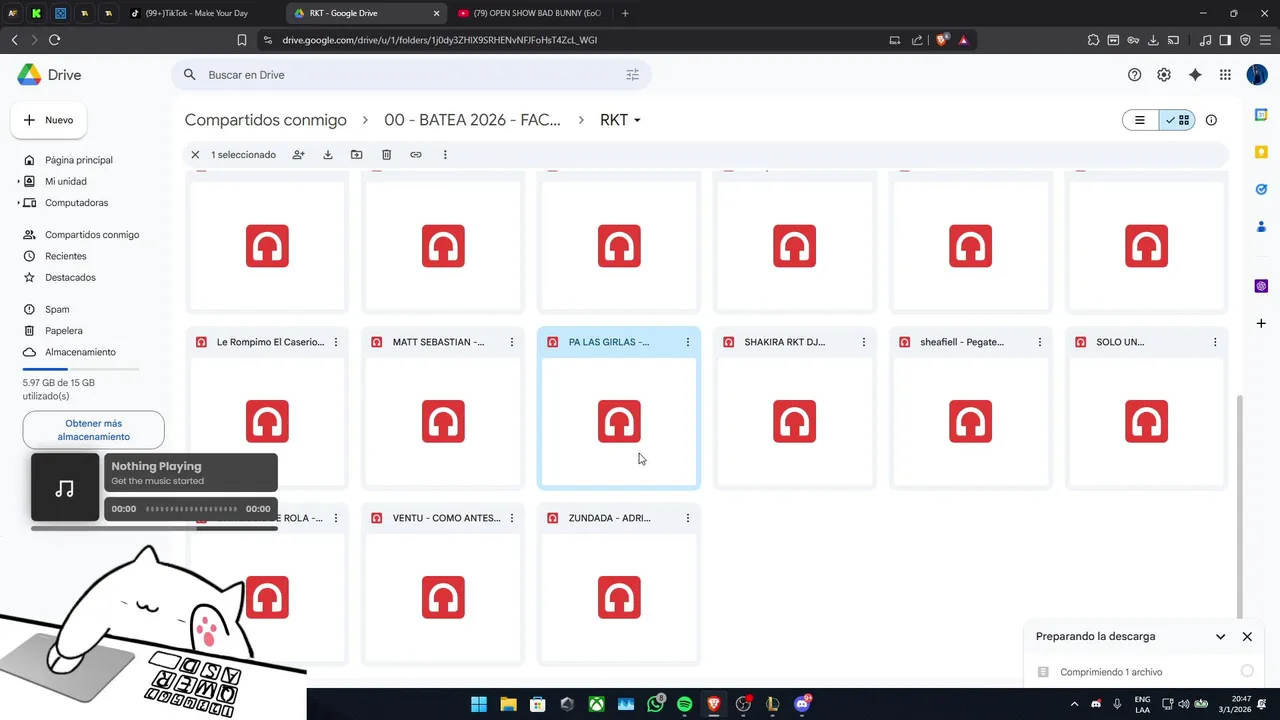Open options for ZUNDADA - ADRI file

[x=688, y=518]
